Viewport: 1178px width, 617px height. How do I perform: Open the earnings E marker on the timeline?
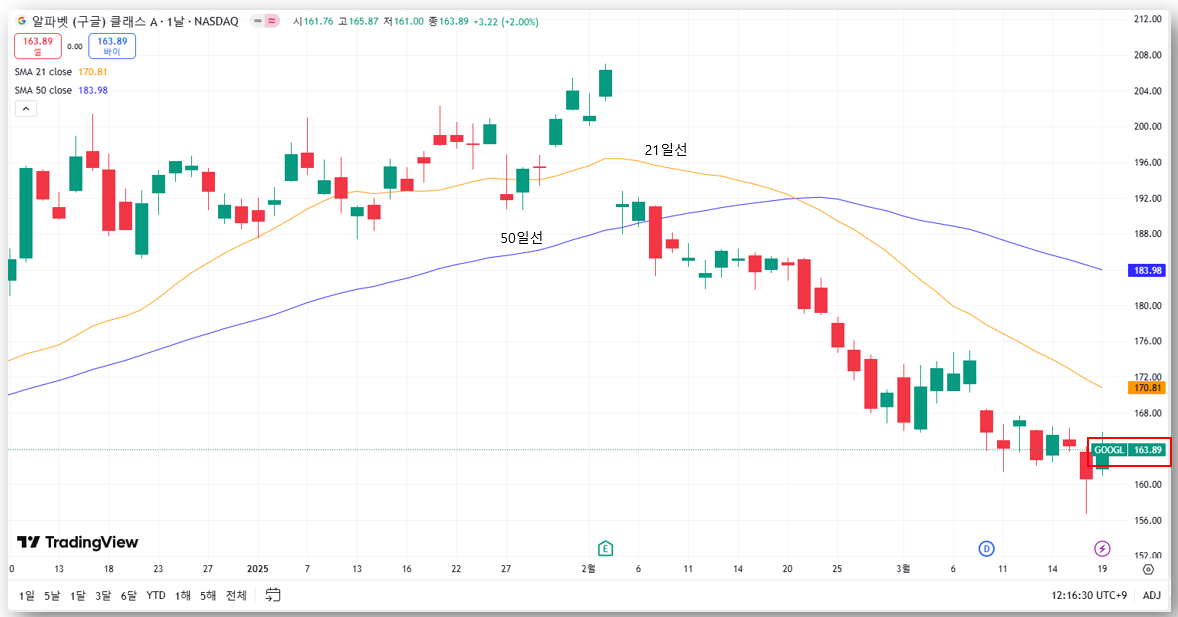[605, 549]
